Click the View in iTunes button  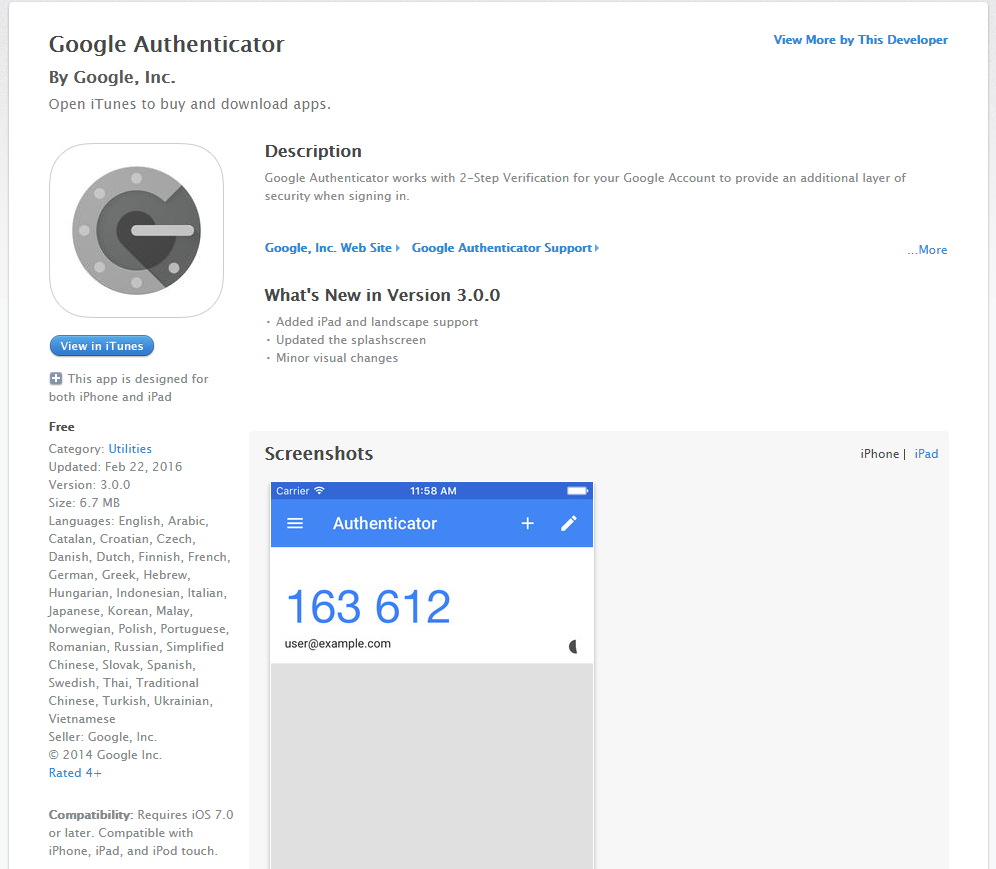[102, 346]
